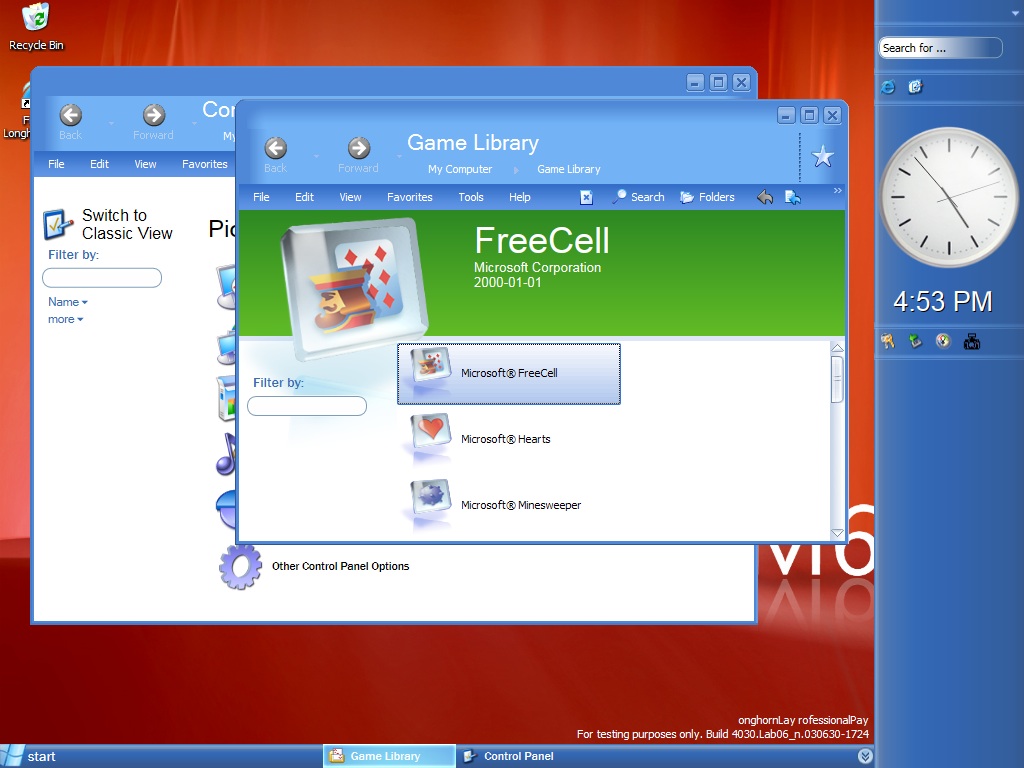Viewport: 1024px width, 768px height.
Task: Click the second sidebar quick launch icon
Action: coord(916,87)
